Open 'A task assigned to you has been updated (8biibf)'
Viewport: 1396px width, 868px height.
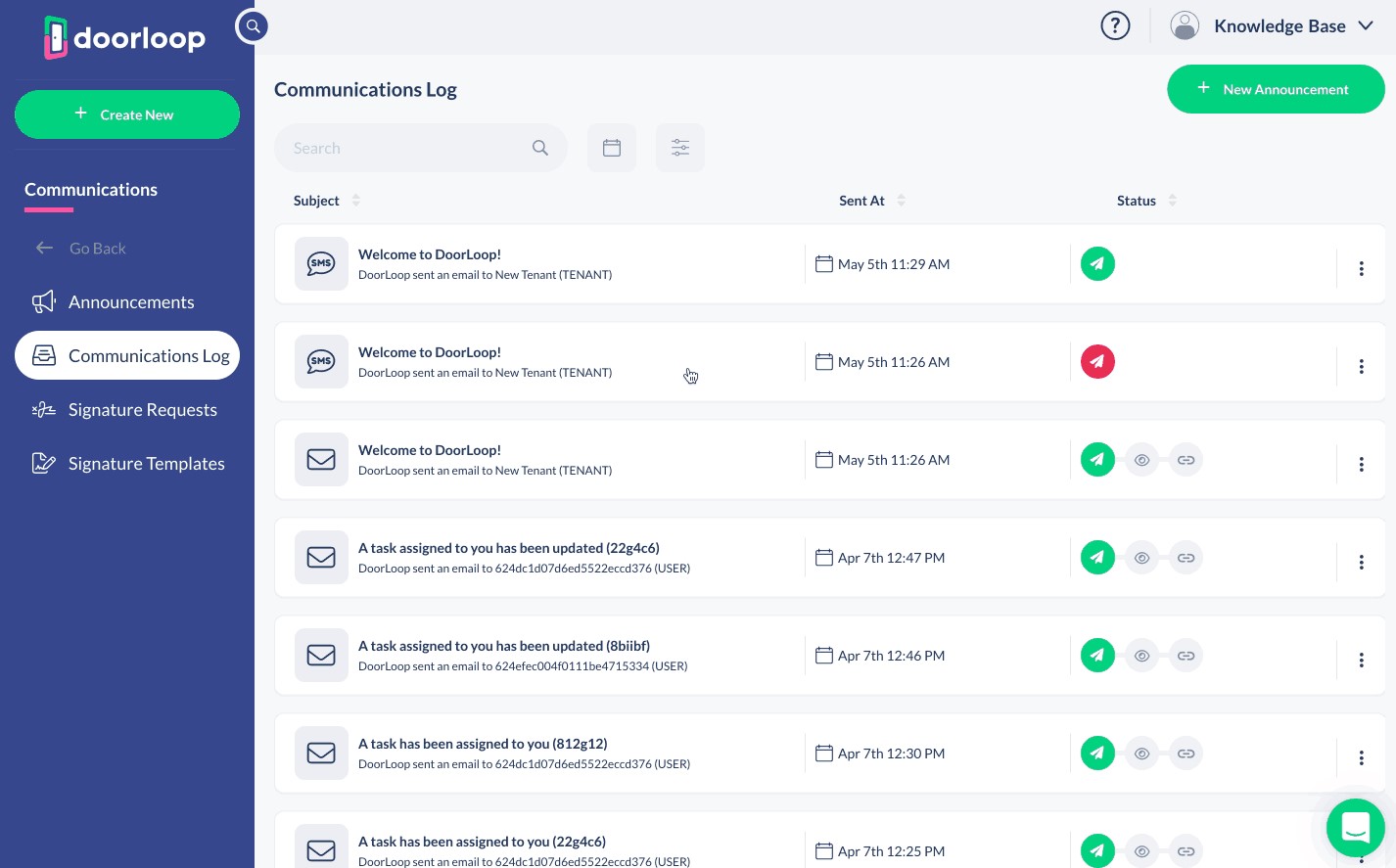[504, 646]
